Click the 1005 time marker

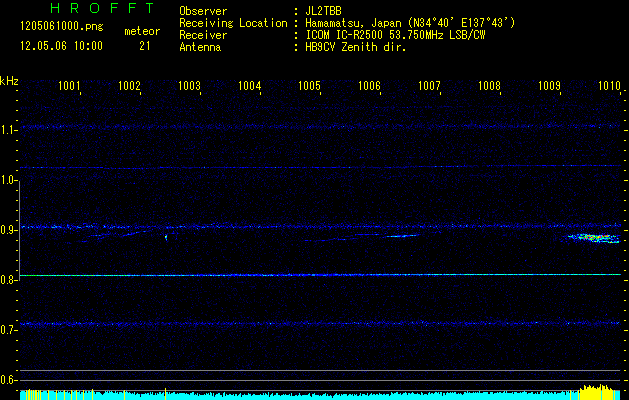[x=309, y=87]
